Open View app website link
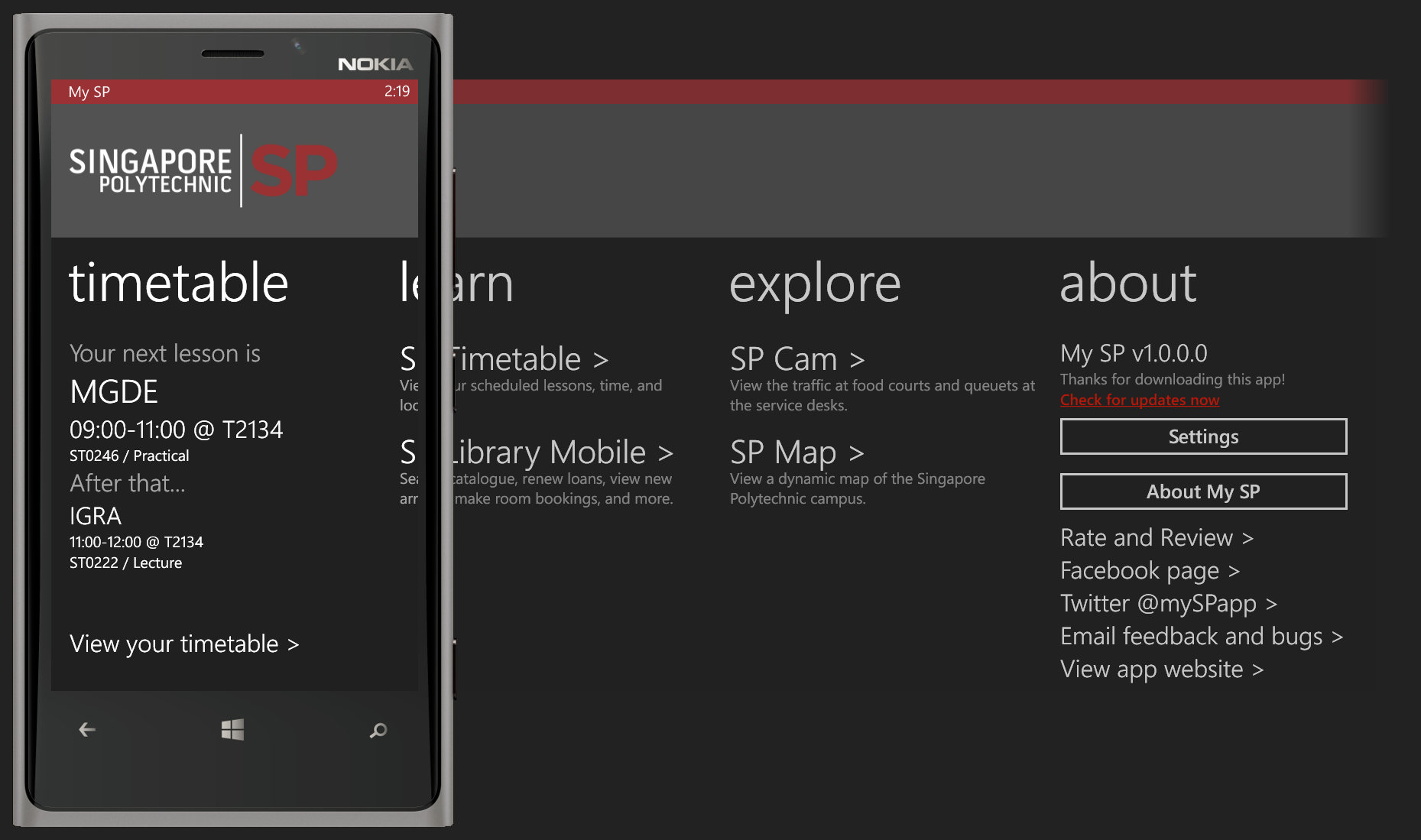1421x840 pixels. [1161, 669]
